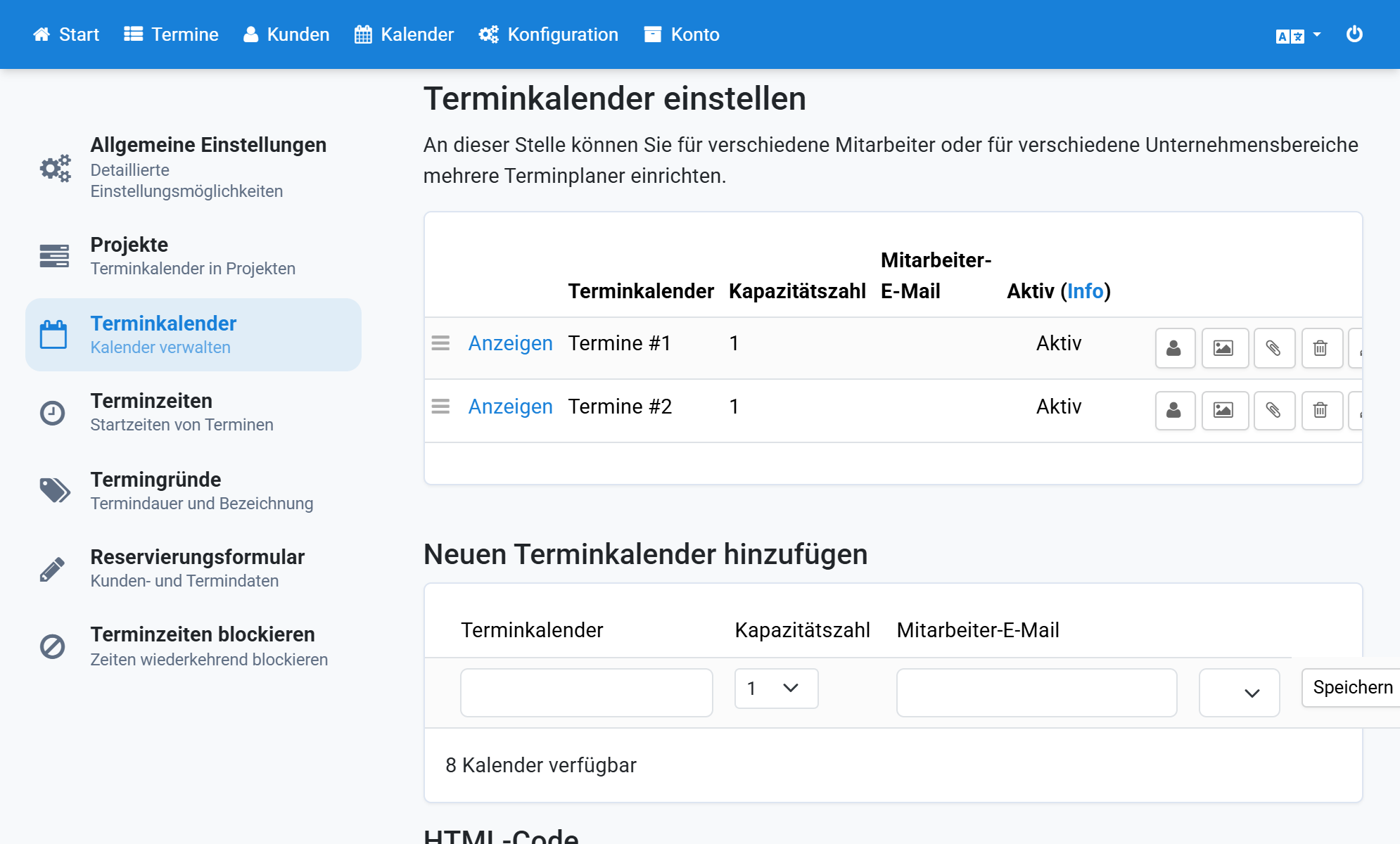Image resolution: width=1400 pixels, height=844 pixels.
Task: Open the Konfiguration menu item
Action: 548,34
